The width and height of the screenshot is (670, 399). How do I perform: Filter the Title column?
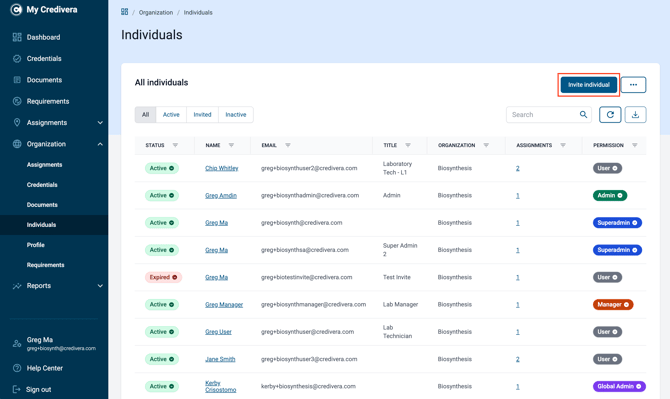coord(408,145)
